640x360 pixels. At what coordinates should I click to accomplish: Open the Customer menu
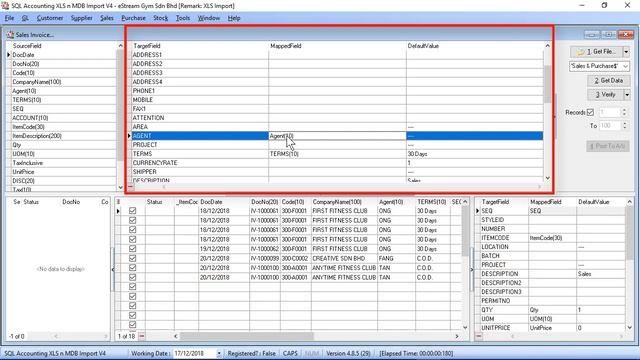[x=50, y=18]
